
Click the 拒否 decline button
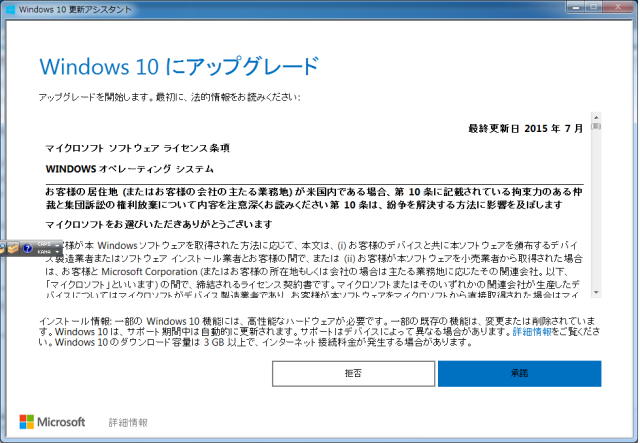click(x=353, y=373)
